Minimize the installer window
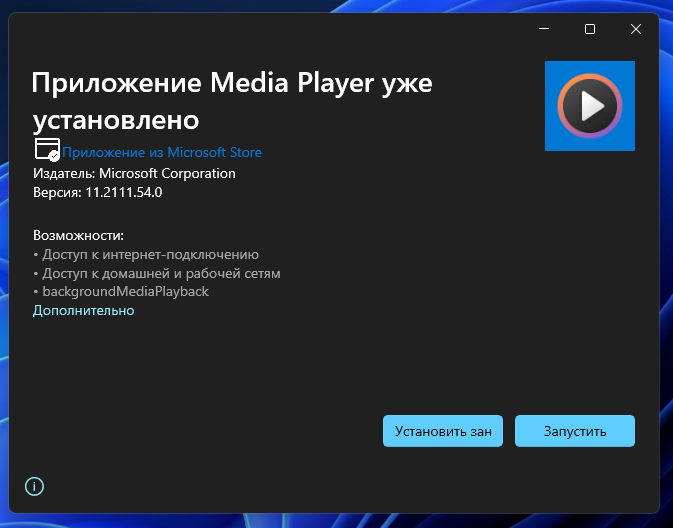 tap(544, 29)
